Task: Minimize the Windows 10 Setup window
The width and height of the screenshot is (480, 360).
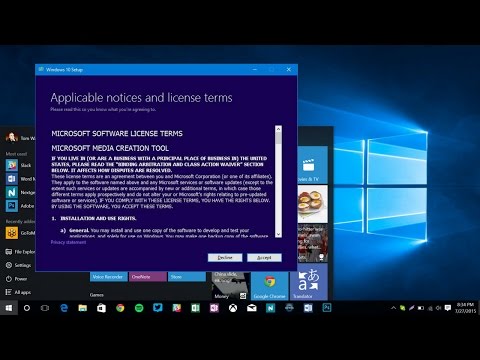Action: 255,69
